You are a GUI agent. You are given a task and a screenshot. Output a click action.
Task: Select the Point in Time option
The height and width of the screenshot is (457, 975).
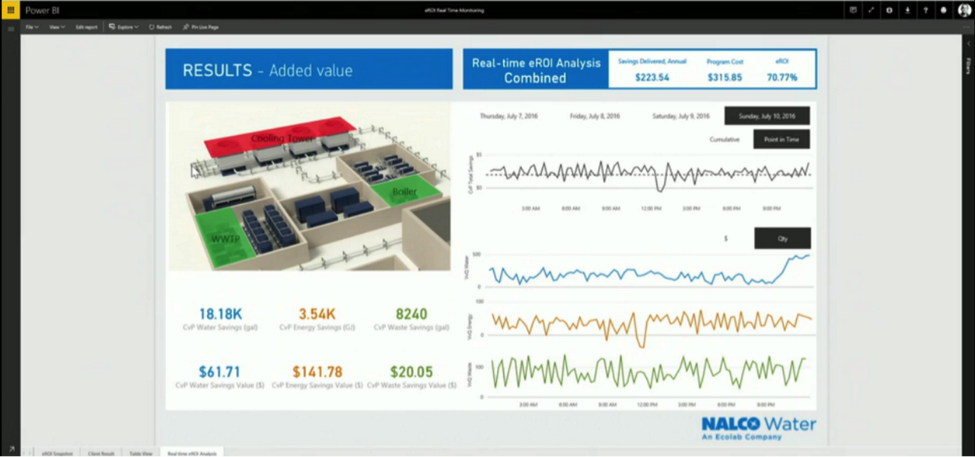[x=781, y=140]
